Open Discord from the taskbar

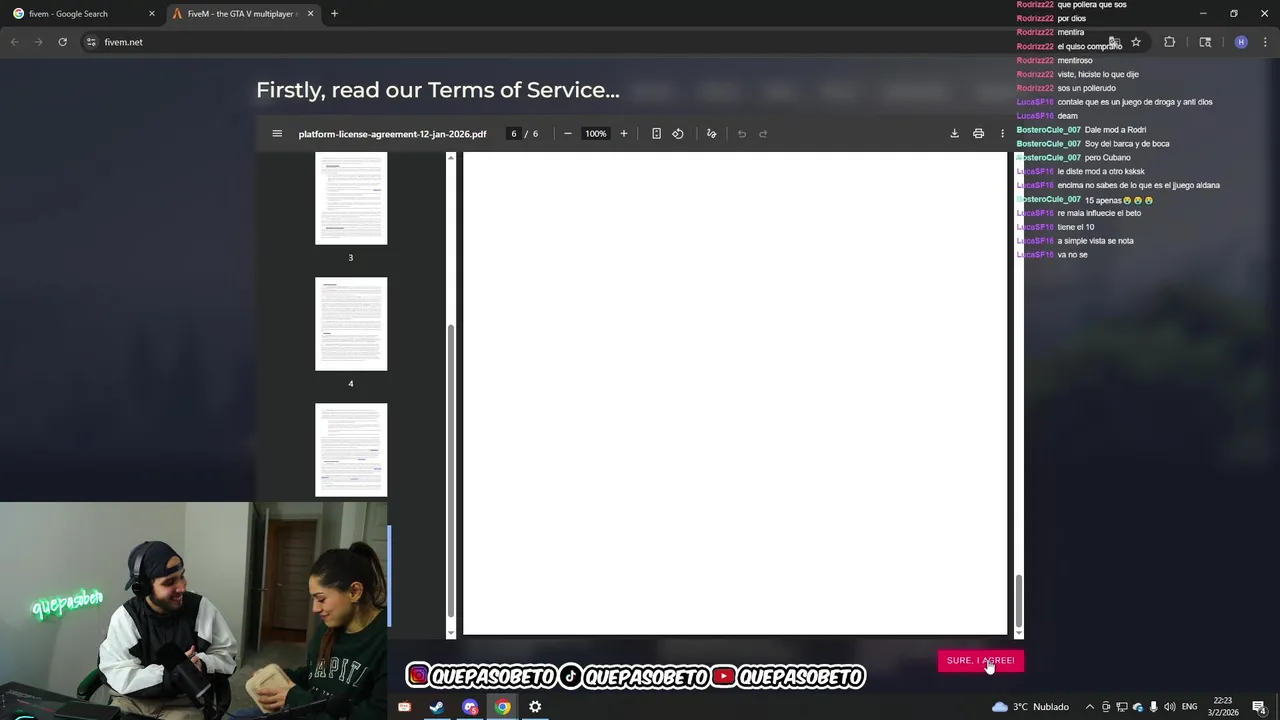coord(470,707)
